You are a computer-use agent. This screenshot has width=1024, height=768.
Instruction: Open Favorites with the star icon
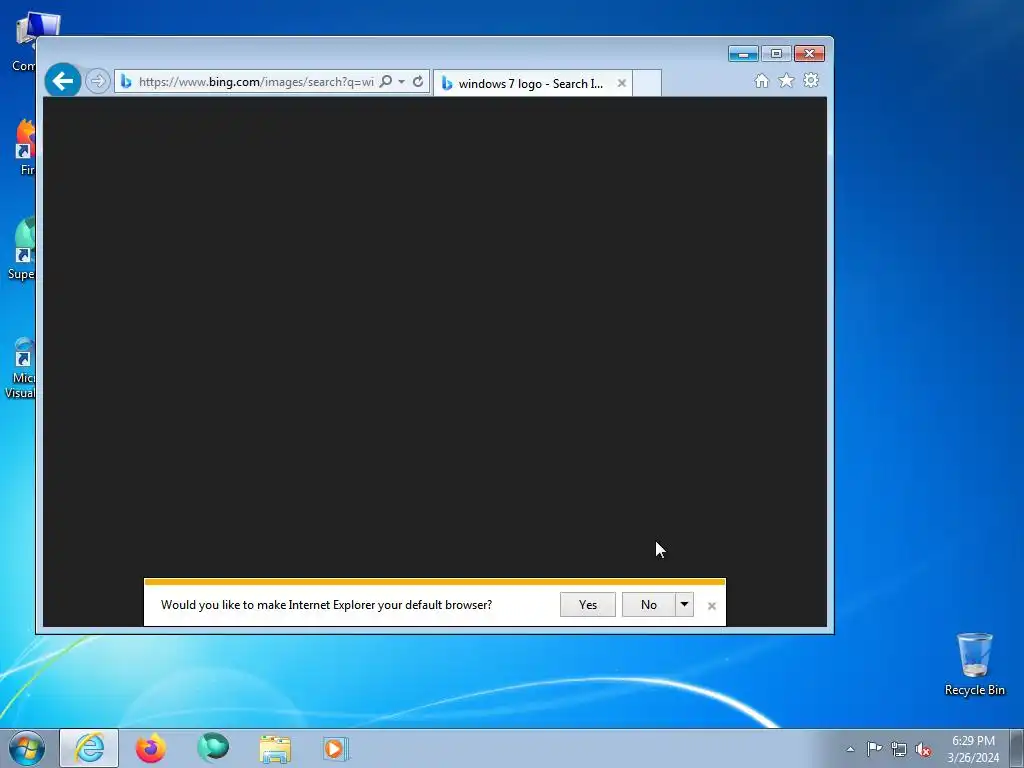(x=786, y=80)
